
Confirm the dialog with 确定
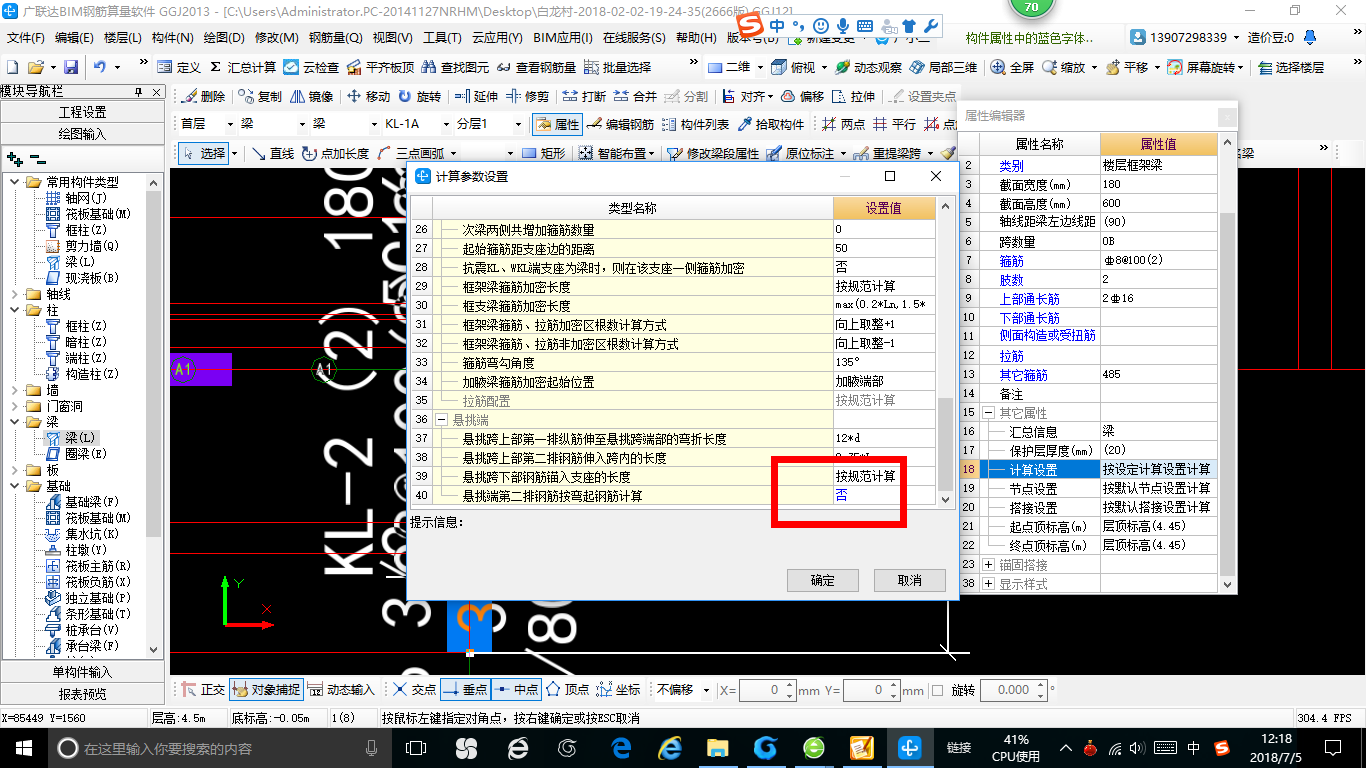pos(823,580)
